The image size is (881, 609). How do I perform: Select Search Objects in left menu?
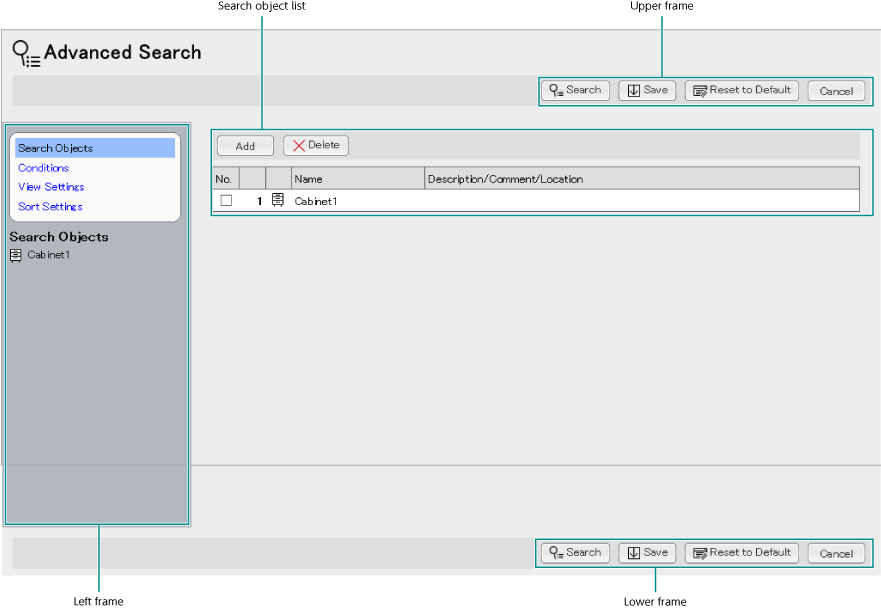[x=95, y=148]
